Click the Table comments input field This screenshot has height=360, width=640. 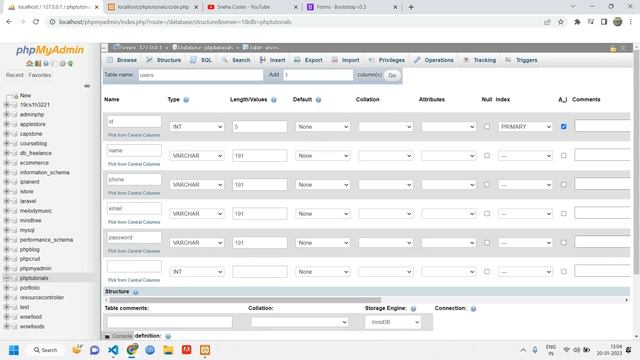click(169, 322)
